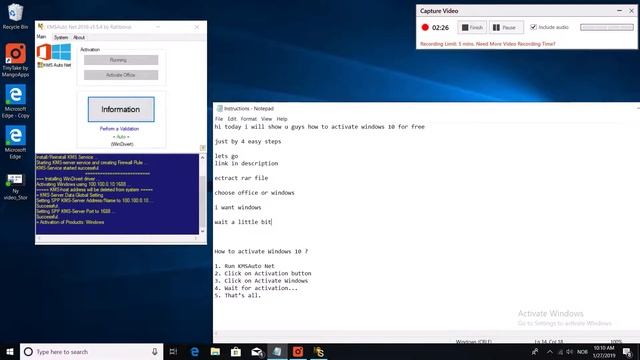Open the Windows Start menu
The image size is (640, 360).
tap(10, 351)
